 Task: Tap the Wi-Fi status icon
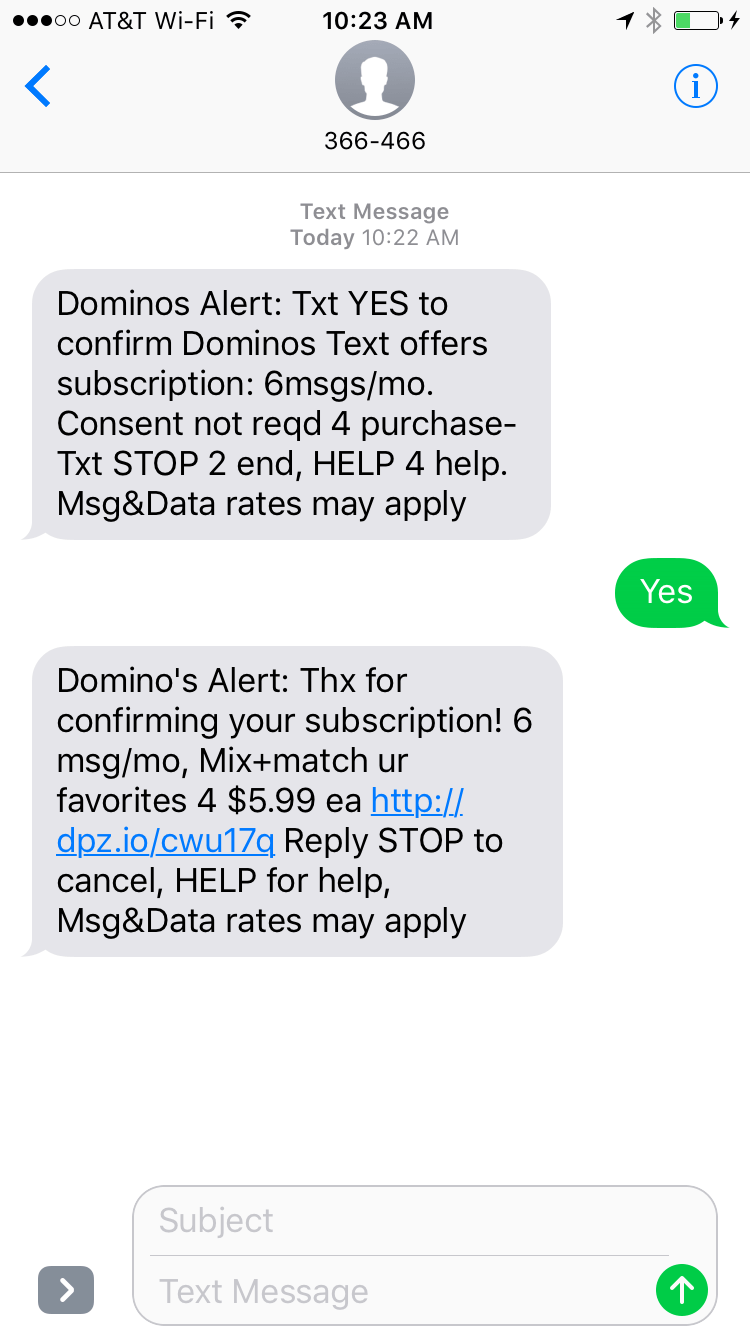pyautogui.click(x=238, y=20)
